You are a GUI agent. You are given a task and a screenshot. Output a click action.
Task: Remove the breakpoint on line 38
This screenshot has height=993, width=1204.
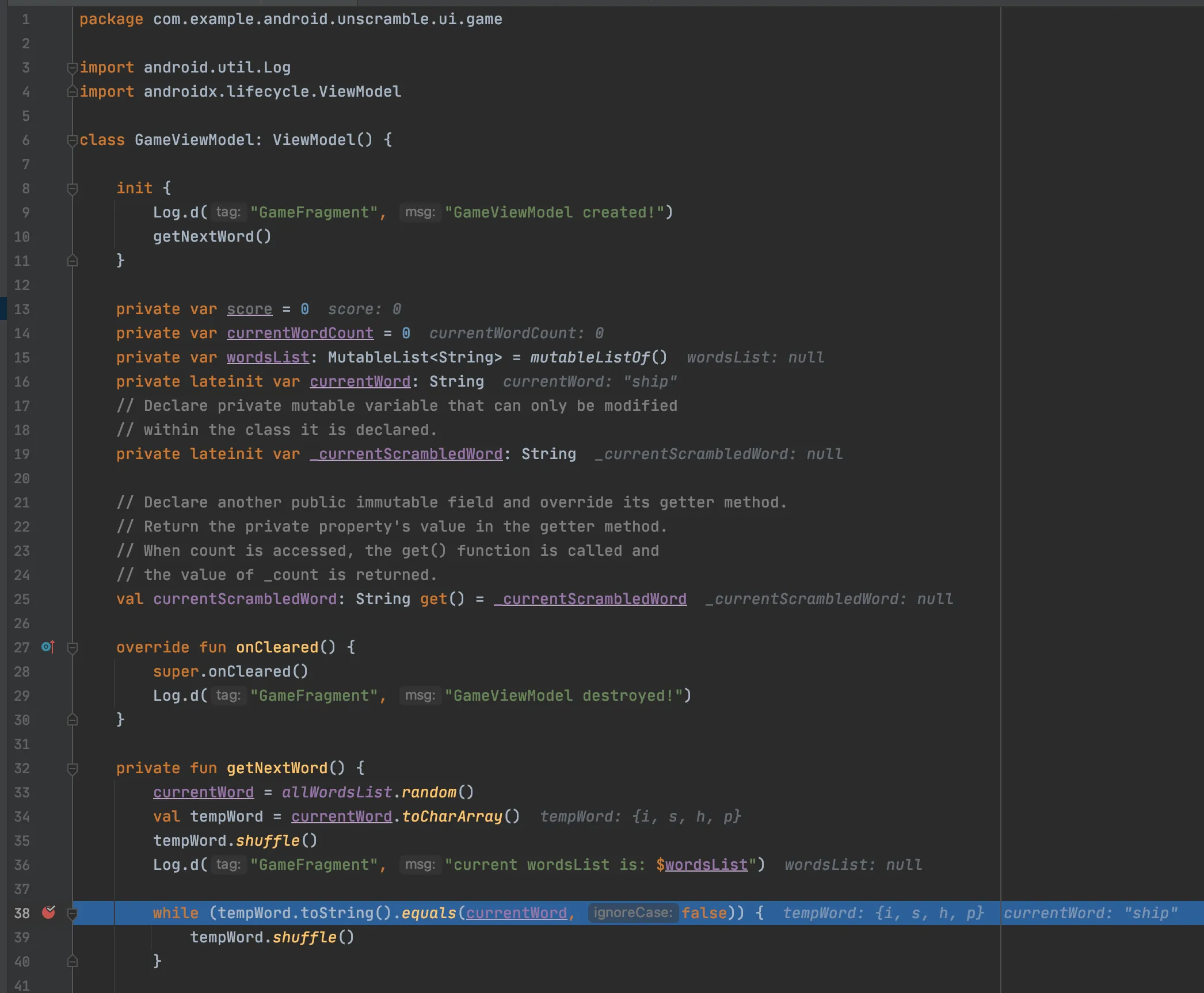click(49, 912)
